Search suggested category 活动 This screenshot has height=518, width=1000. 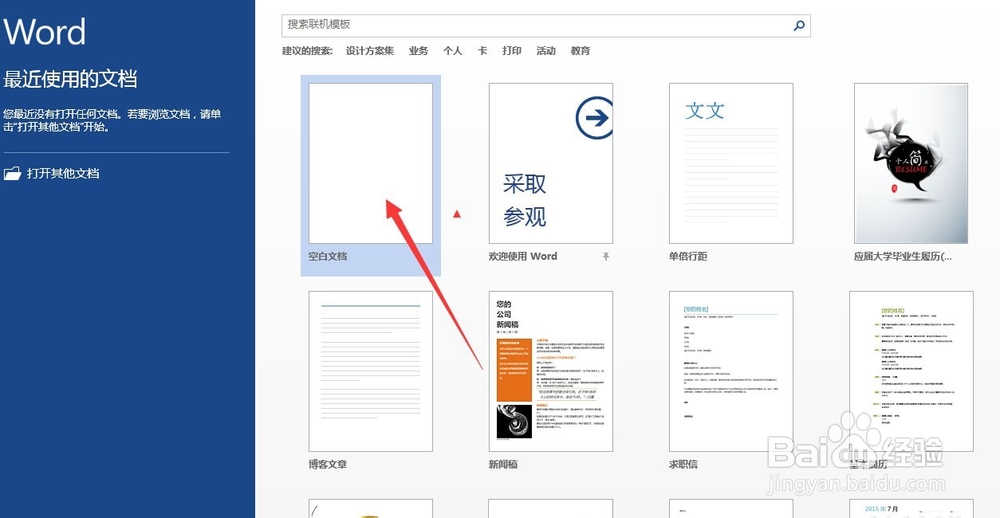click(546, 51)
